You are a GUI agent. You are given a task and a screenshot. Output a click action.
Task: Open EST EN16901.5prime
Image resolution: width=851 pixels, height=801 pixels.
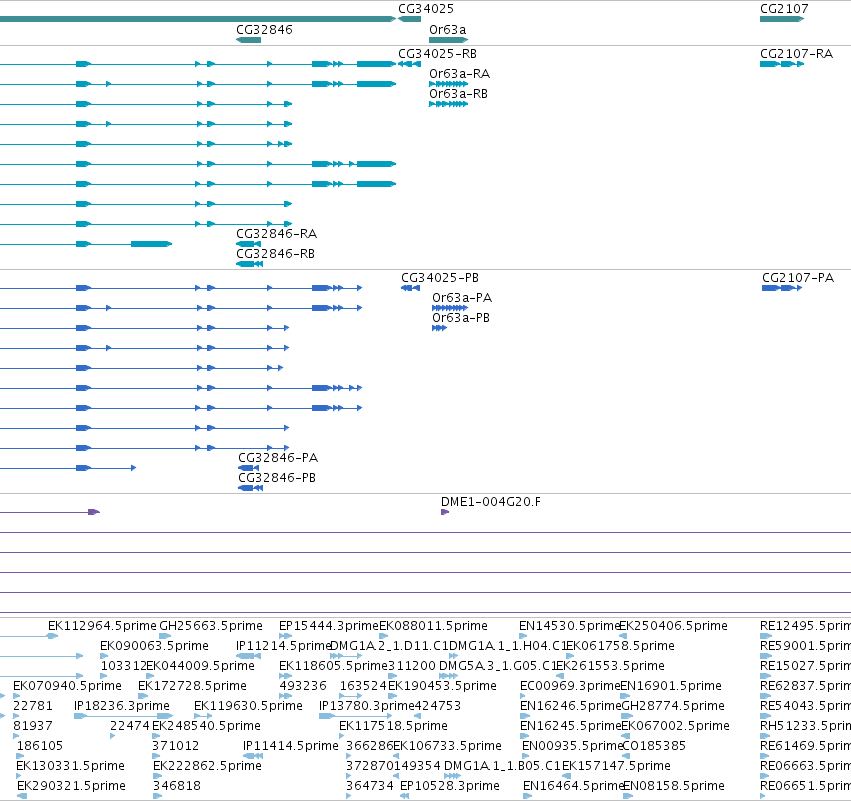click(671, 686)
